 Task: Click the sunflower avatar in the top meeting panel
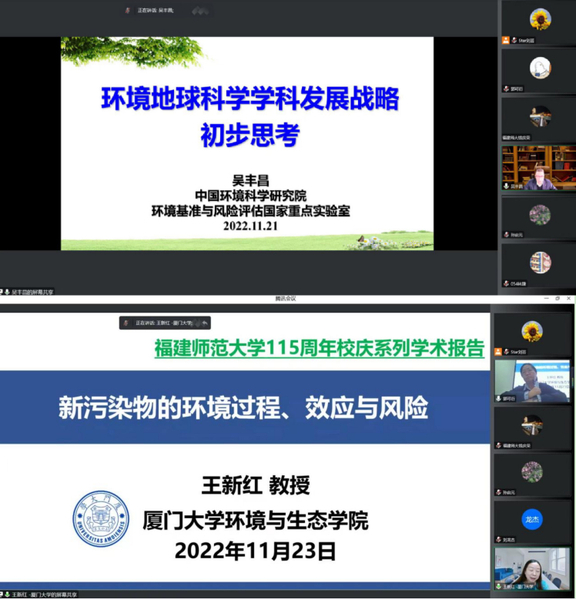[x=540, y=19]
